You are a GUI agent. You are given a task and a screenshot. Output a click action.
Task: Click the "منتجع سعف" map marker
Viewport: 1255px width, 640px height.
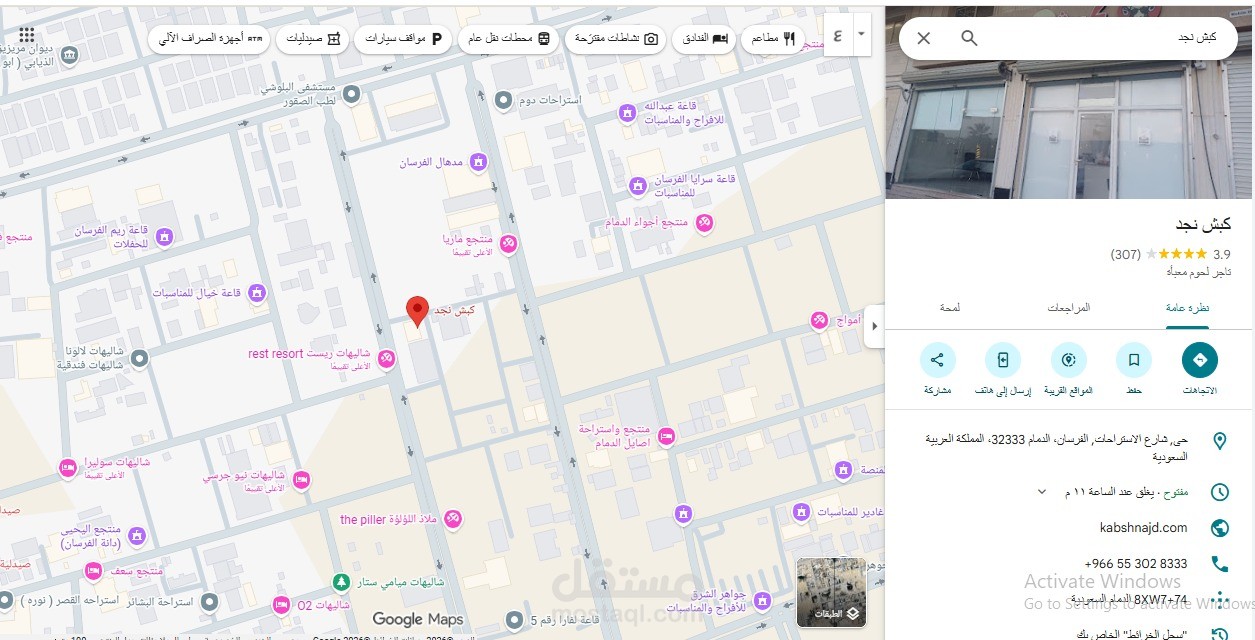click(x=94, y=571)
